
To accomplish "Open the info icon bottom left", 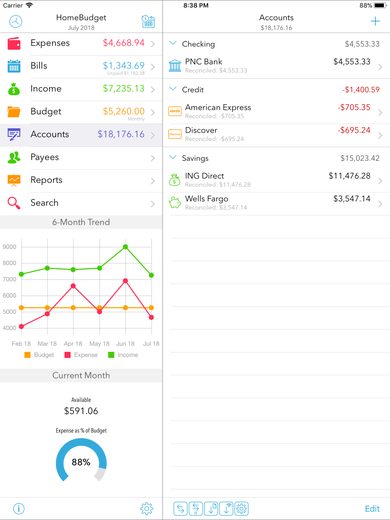I will point(19,509).
